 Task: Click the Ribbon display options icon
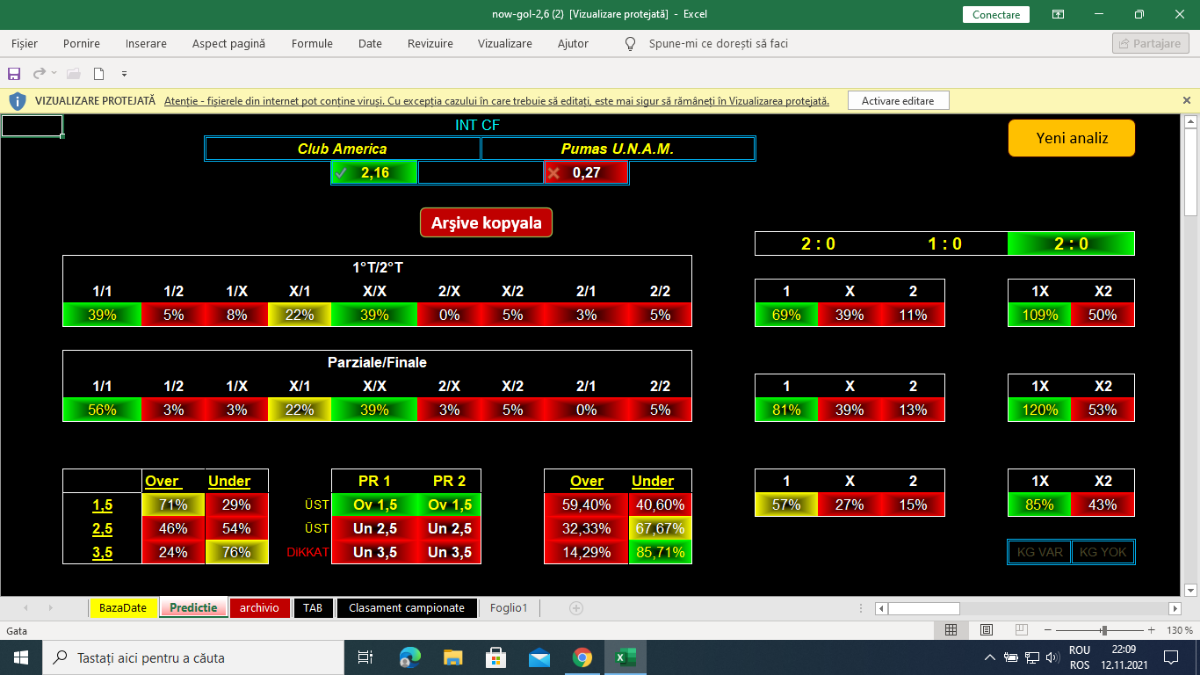(1058, 14)
